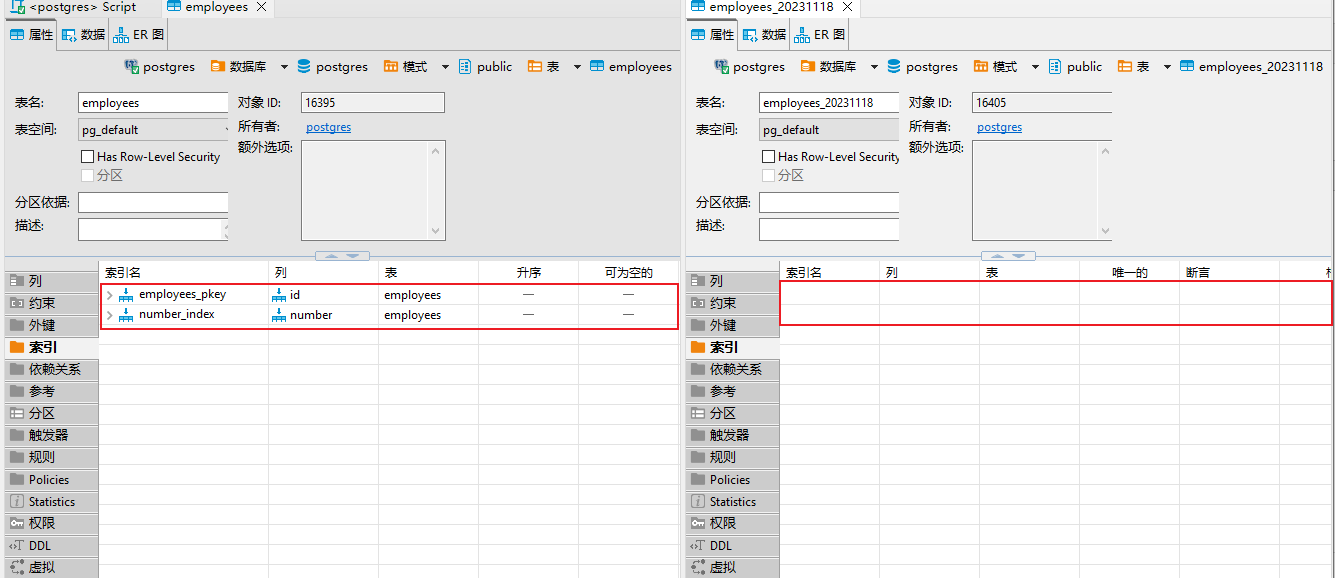Click 模式 breadcrumb in left editor

[405, 67]
